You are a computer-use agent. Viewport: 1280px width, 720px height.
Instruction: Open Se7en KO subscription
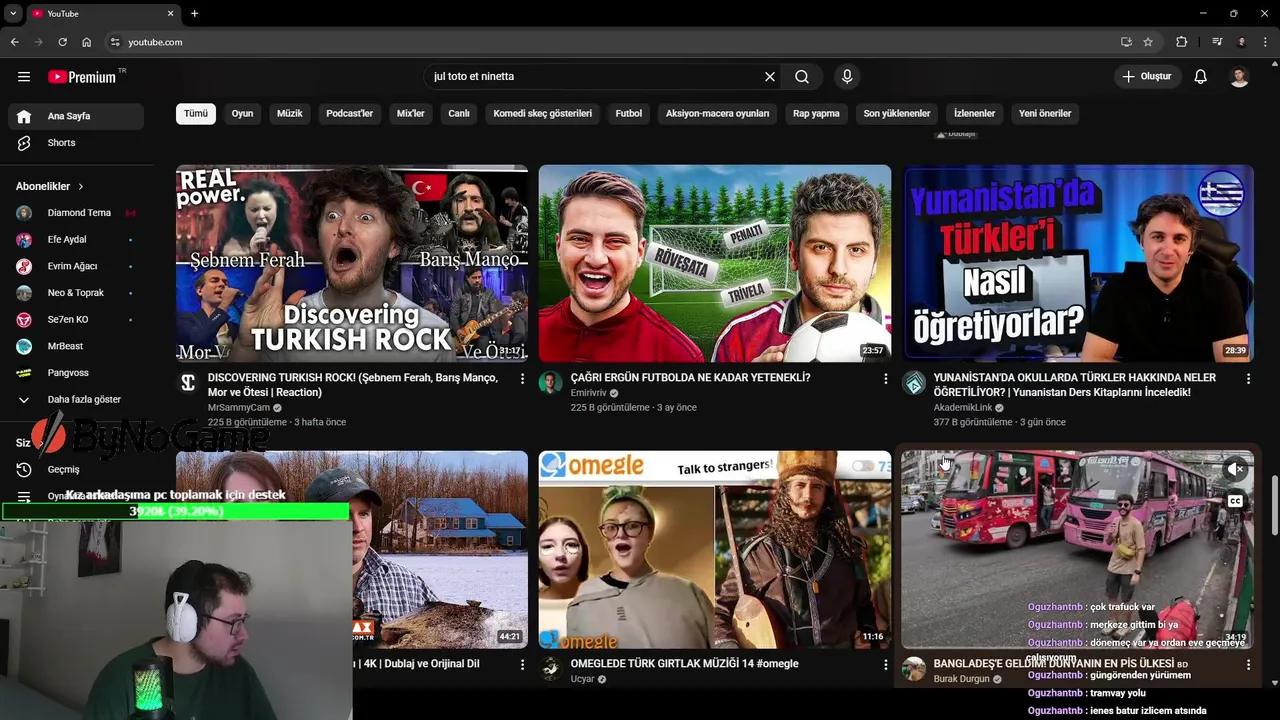tap(76, 319)
